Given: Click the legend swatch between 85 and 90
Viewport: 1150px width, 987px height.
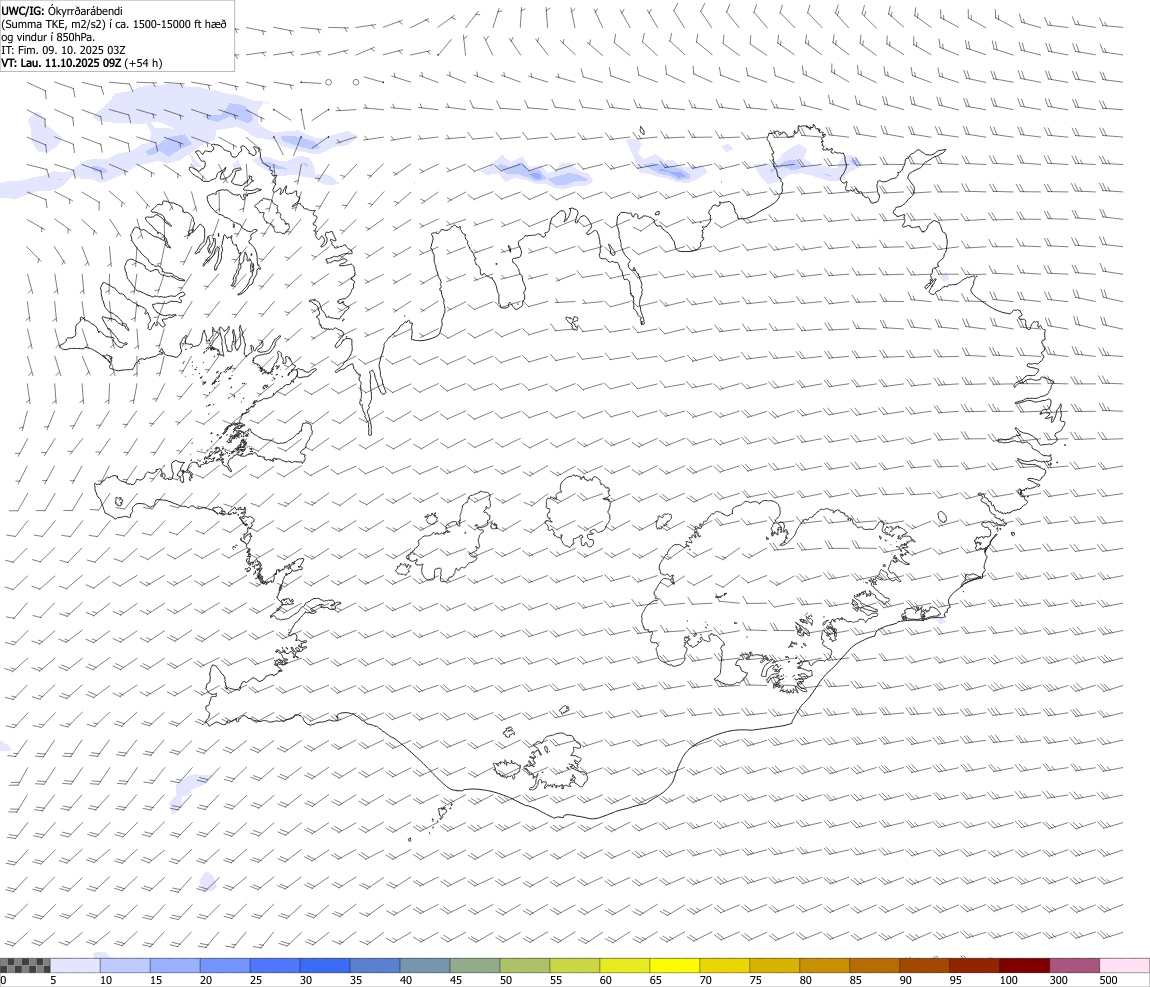Looking at the screenshot, I should click(x=874, y=966).
